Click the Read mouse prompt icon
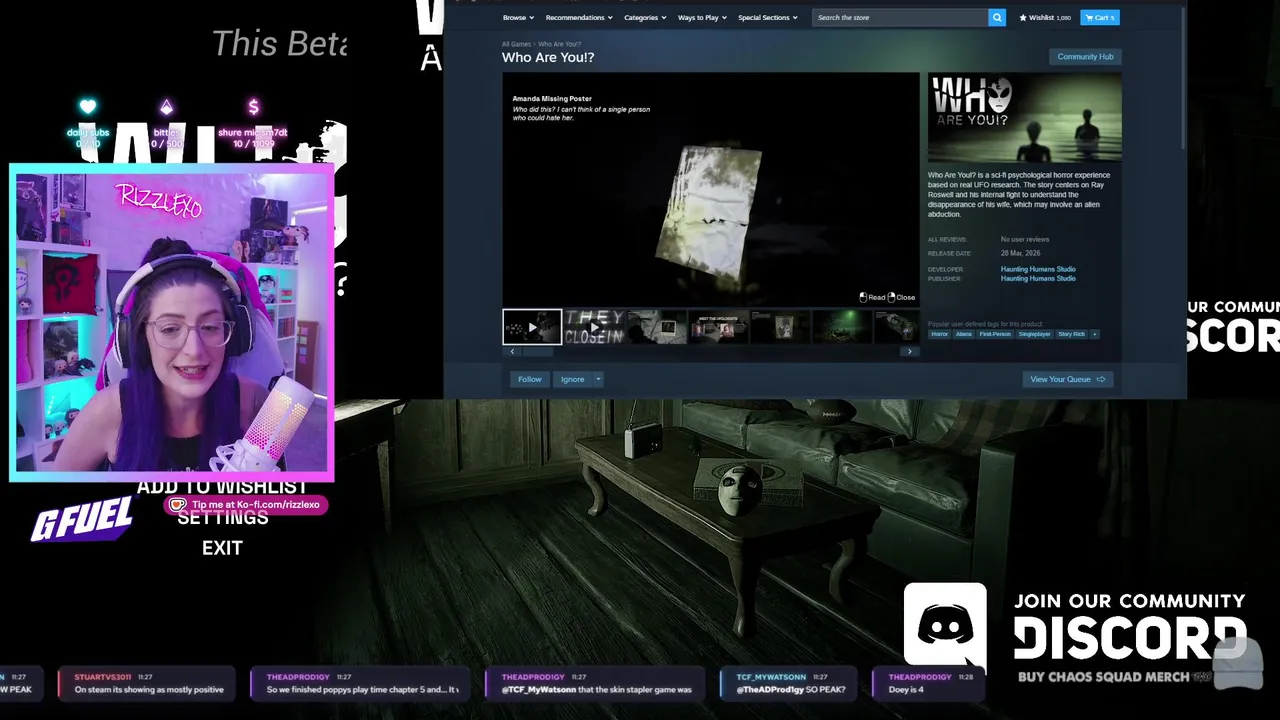 coord(863,297)
